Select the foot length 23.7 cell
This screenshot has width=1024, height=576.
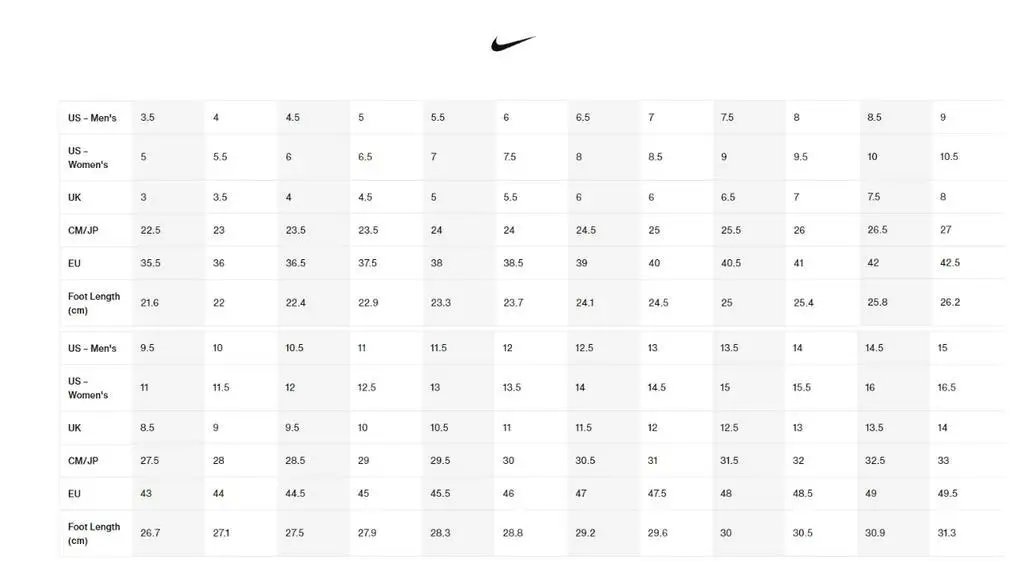[513, 303]
